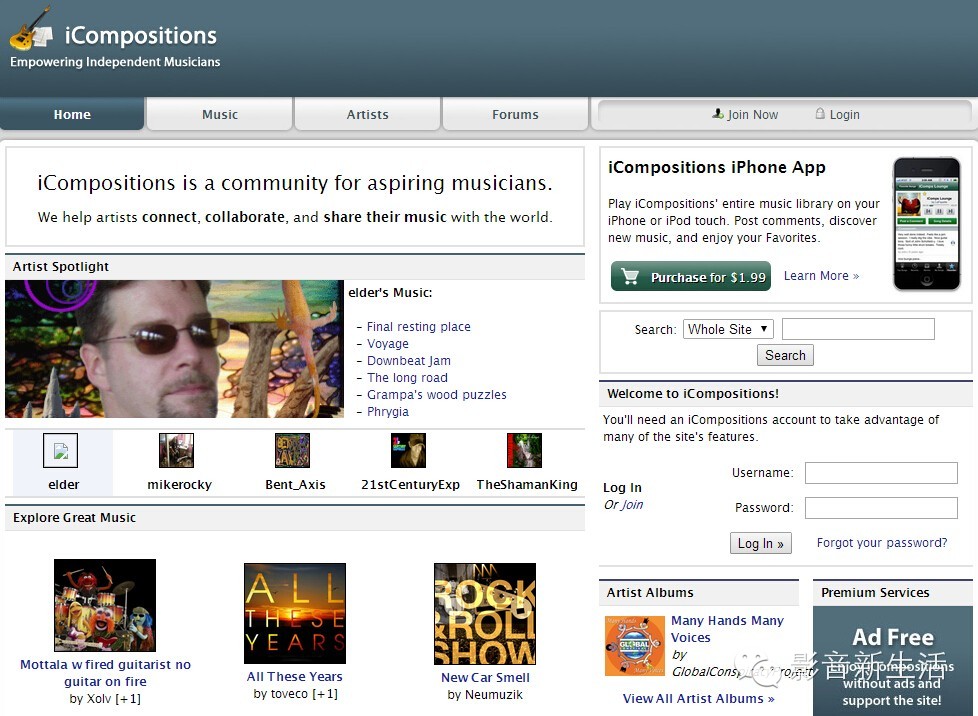This screenshot has width=978, height=716.
Task: Open the Forgot your password link
Action: (x=881, y=543)
